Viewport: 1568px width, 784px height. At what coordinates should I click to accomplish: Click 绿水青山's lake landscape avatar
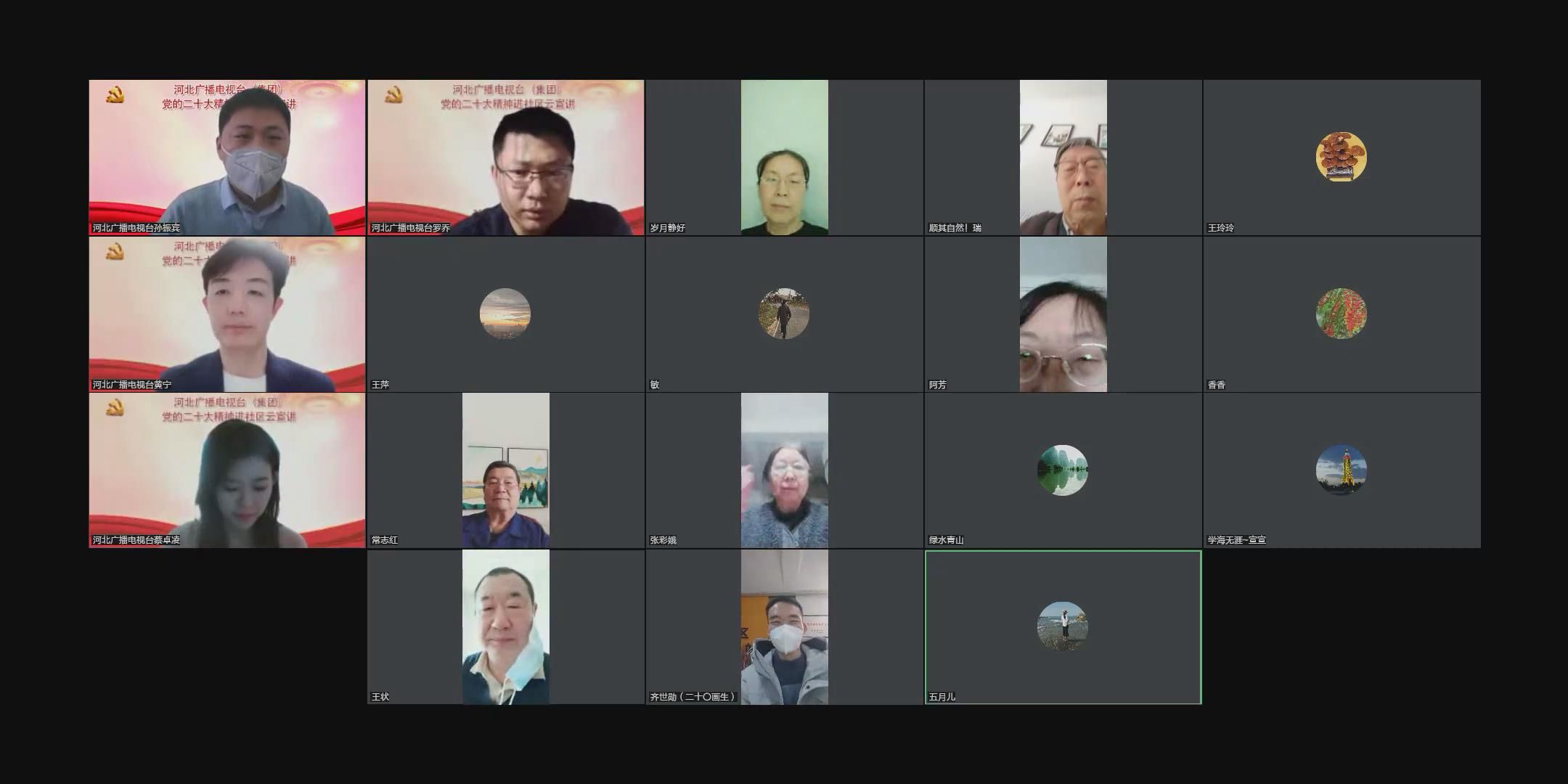point(1062,470)
